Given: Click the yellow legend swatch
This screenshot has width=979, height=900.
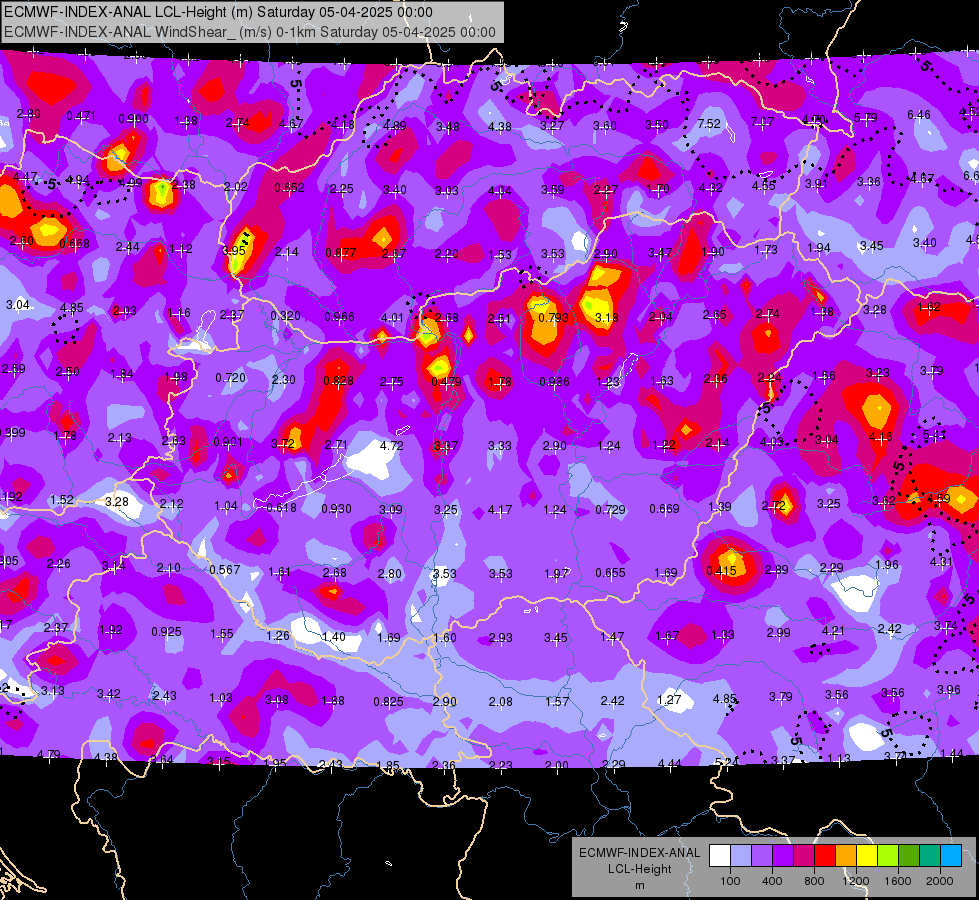Looking at the screenshot, I should click(x=867, y=856).
